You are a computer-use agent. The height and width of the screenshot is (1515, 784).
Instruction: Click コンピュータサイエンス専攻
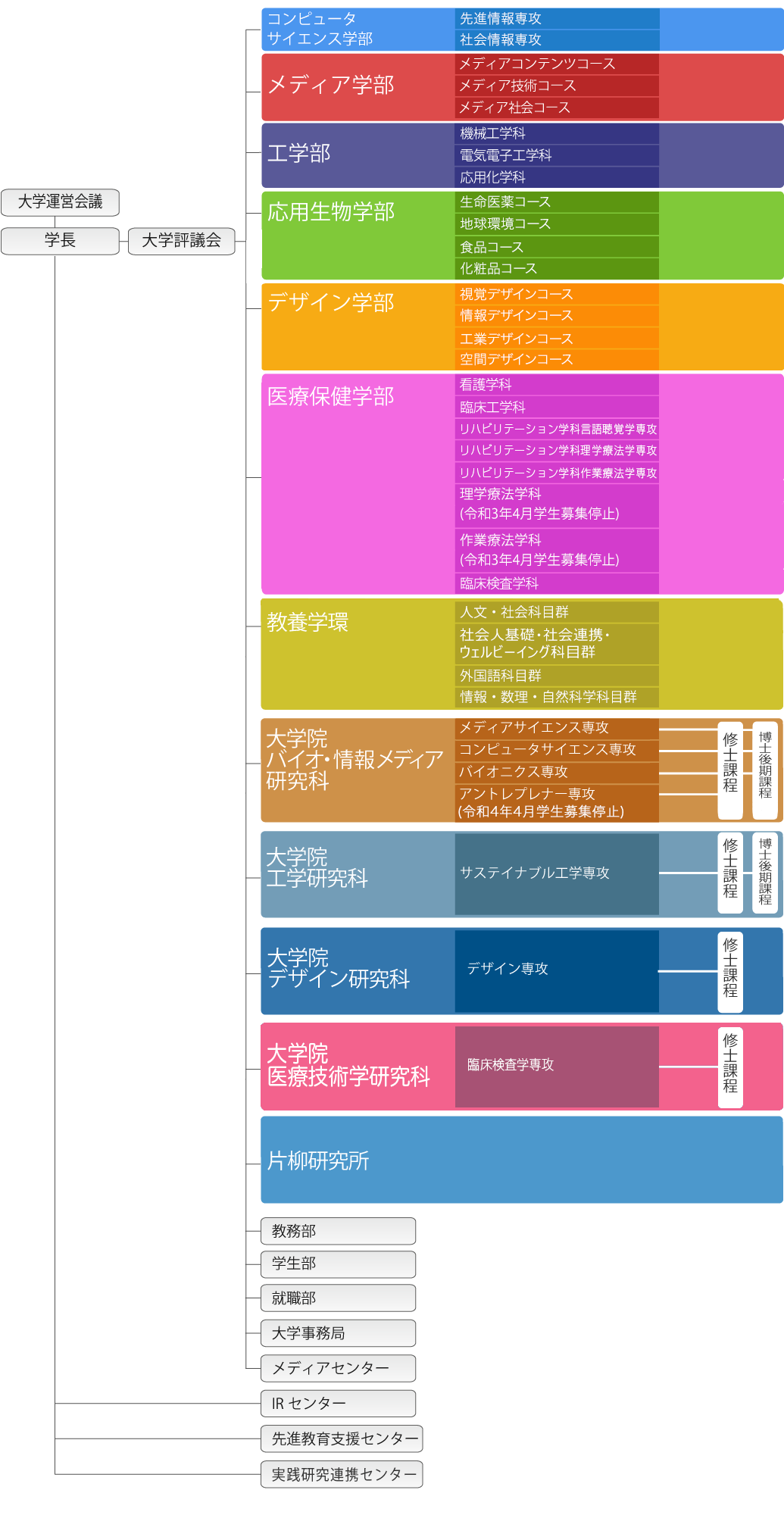[557, 750]
